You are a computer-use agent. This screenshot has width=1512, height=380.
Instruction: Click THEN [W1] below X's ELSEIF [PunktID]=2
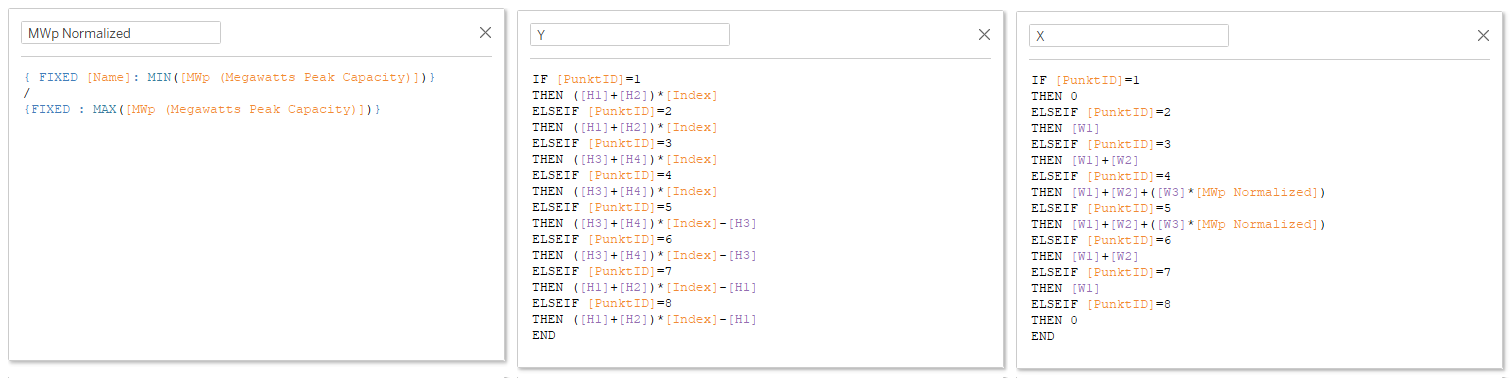click(x=1066, y=128)
